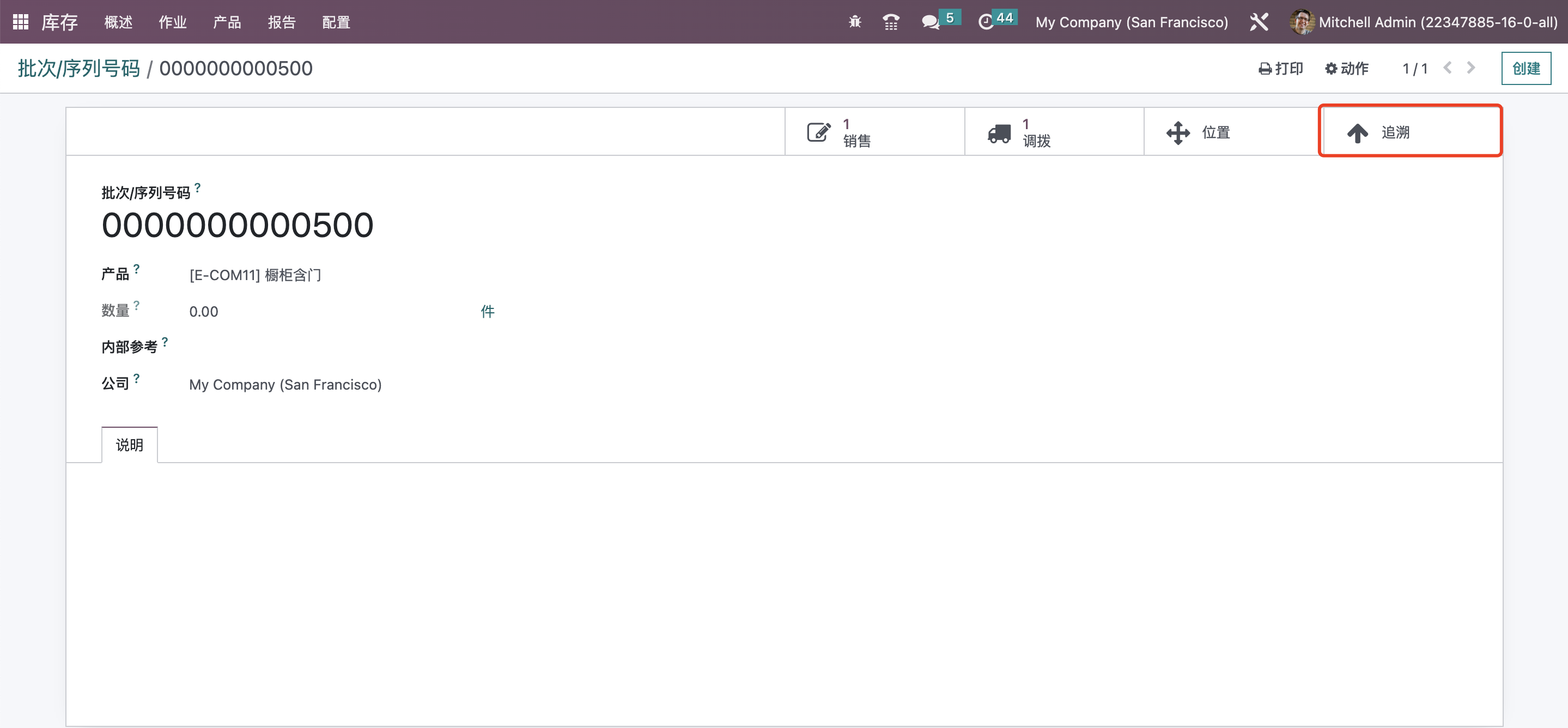Click help tooltip beside 内部参考 label
Image resolution: width=1568 pixels, height=728 pixels.
click(x=165, y=341)
